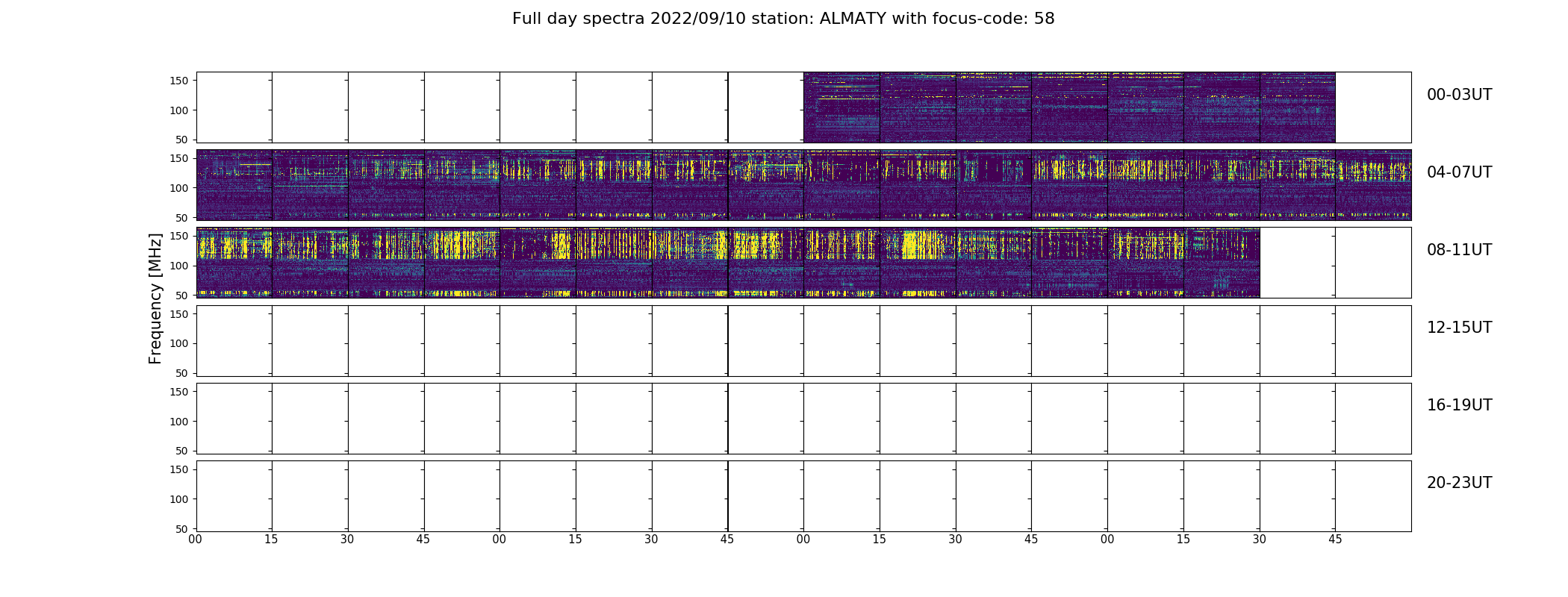This screenshot has height=597, width=1568.
Task: Click the '150' tick label of the 00-03UT row
Action: [x=180, y=81]
